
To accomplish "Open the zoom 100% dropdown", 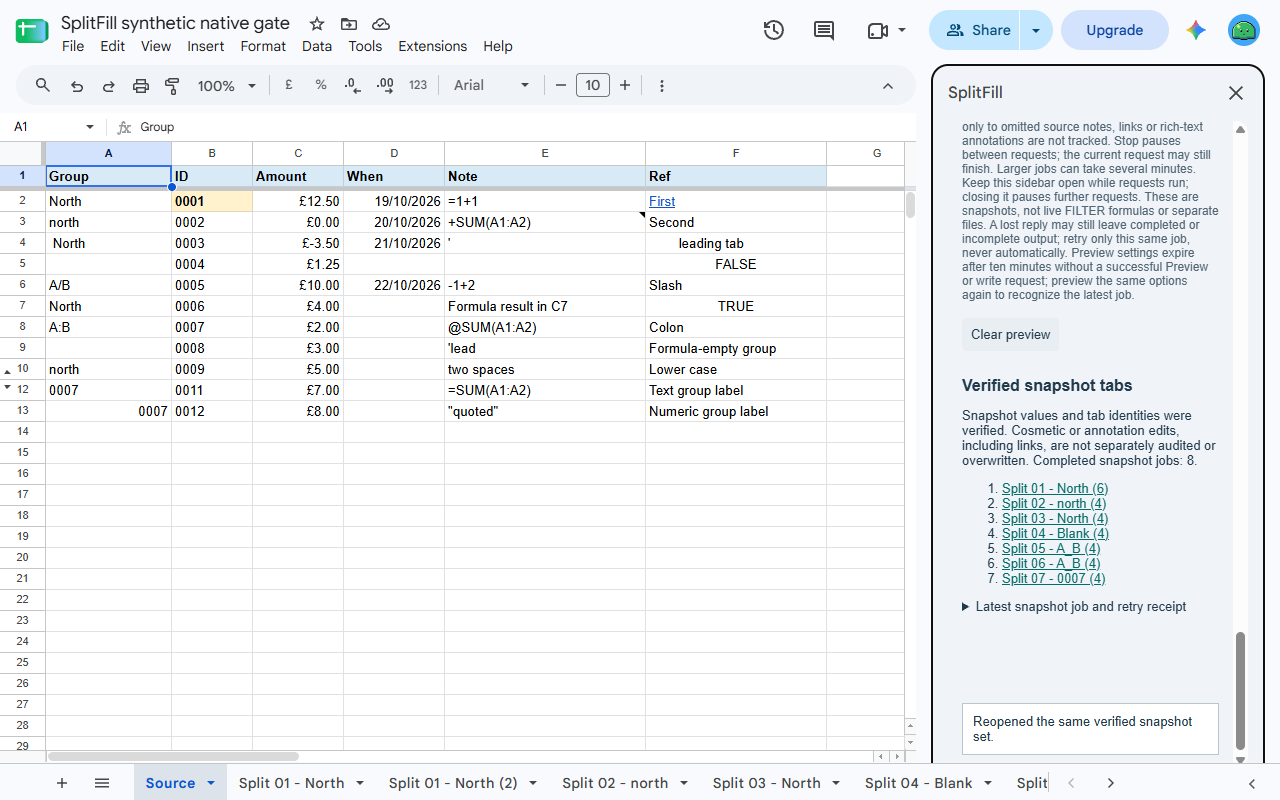I will point(227,86).
